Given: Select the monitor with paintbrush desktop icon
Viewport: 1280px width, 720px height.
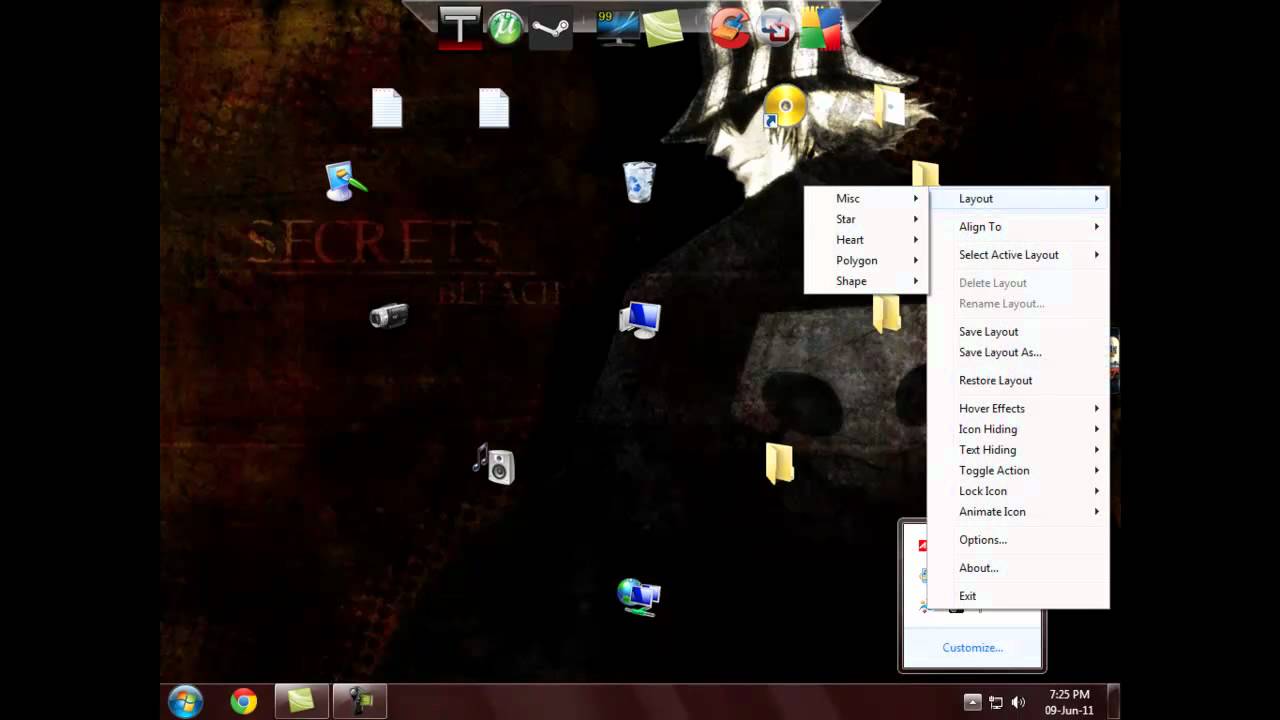Looking at the screenshot, I should pyautogui.click(x=346, y=181).
